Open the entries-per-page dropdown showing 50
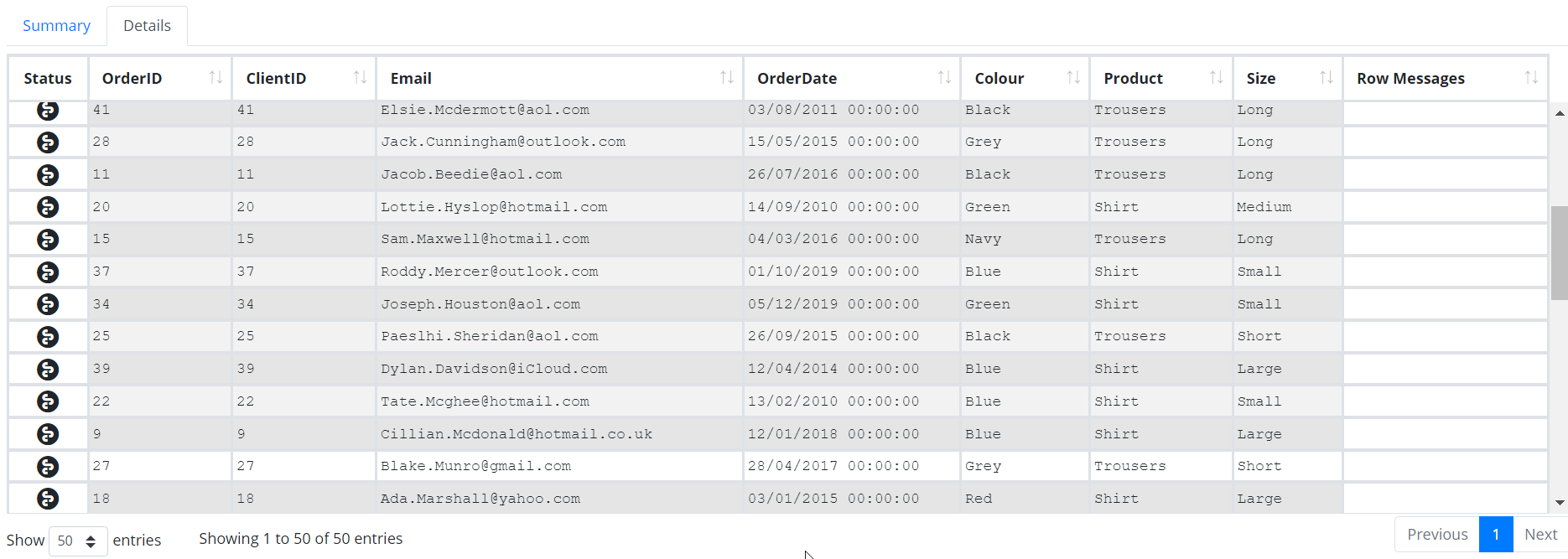Viewport: 1568px width, 559px height. pyautogui.click(x=78, y=541)
